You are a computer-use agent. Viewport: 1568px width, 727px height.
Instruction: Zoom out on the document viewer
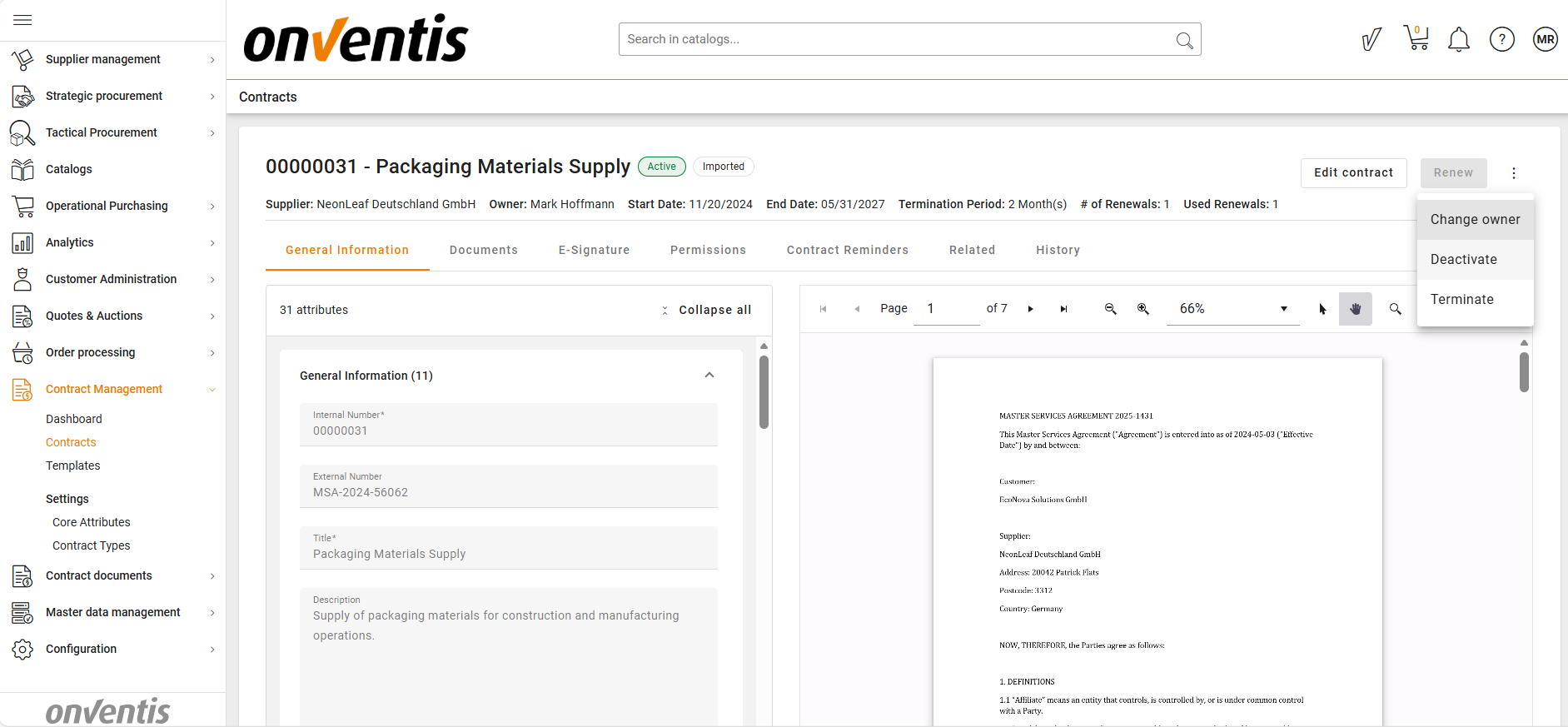pos(1110,309)
